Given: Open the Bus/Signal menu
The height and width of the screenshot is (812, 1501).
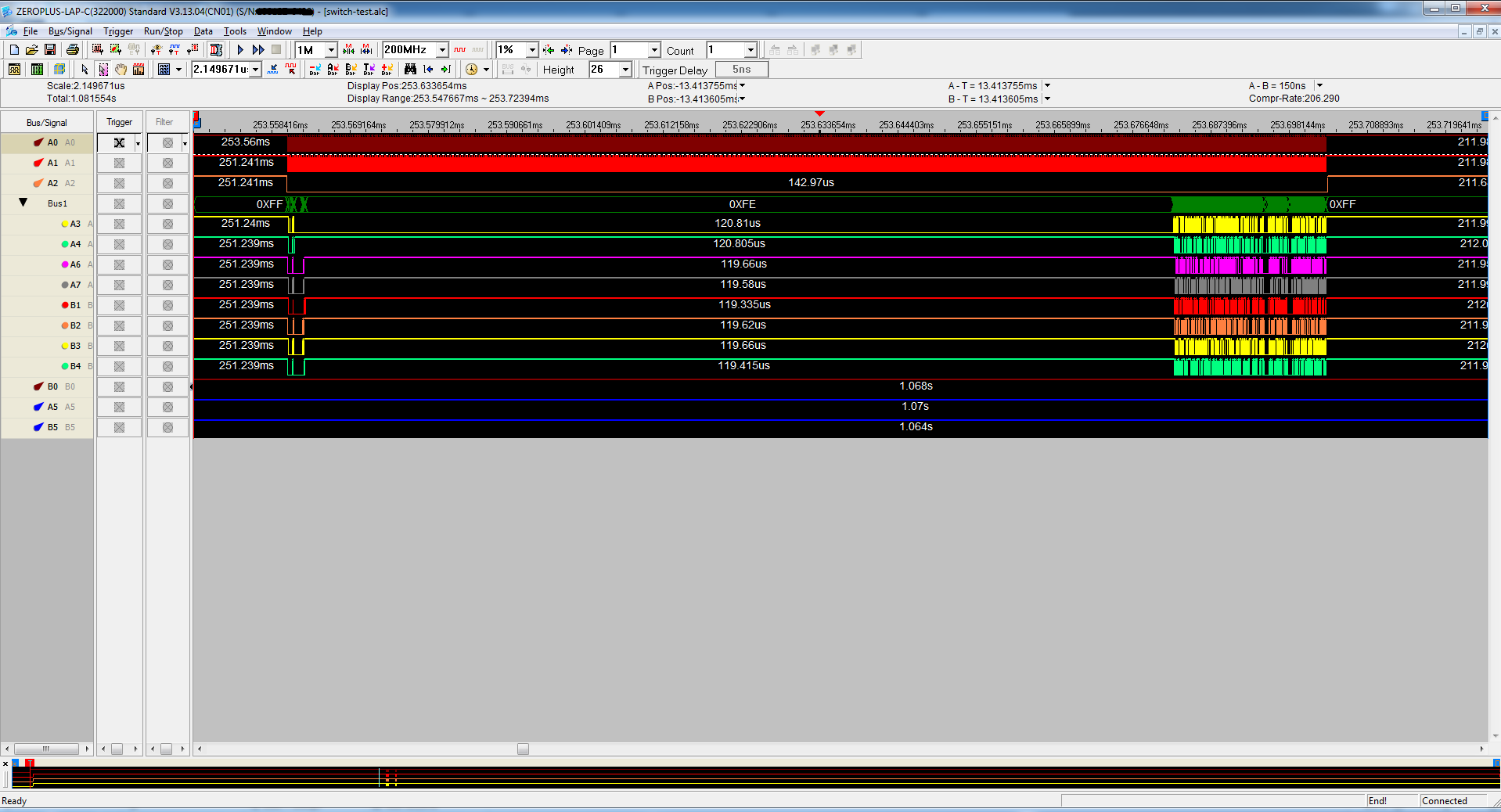Looking at the screenshot, I should tap(70, 31).
